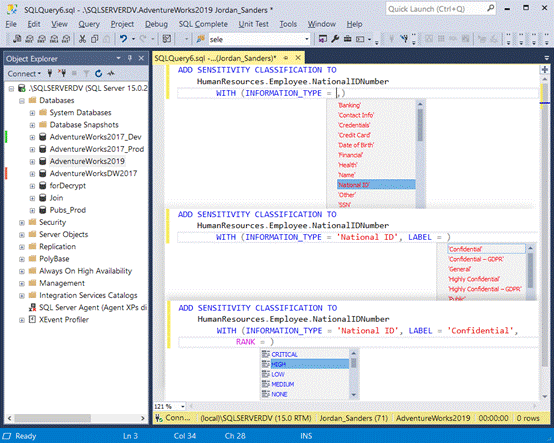Expand the AdventureWorks2019 database node
The image size is (554, 443).
click(32, 161)
